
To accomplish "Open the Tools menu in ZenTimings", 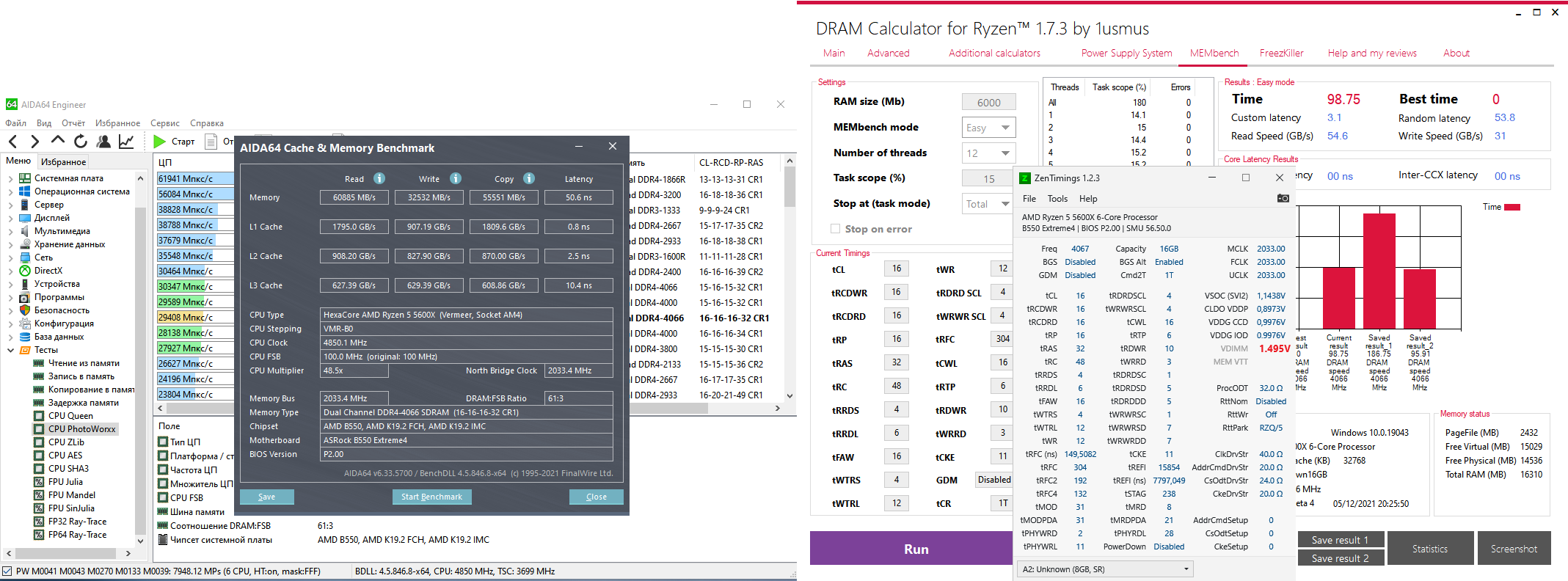I will point(1057,199).
